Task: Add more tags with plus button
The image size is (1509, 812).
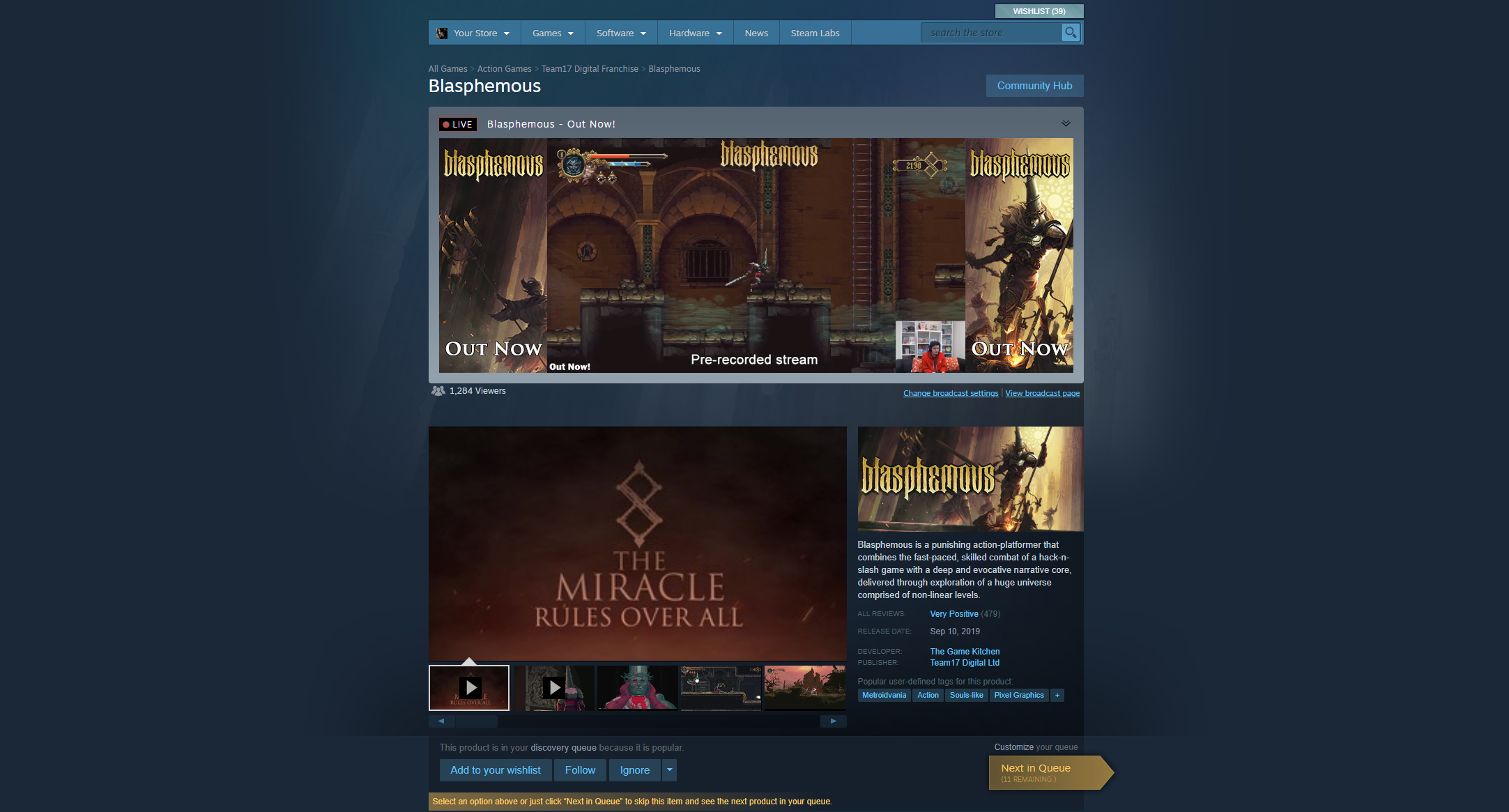Action: 1057,696
